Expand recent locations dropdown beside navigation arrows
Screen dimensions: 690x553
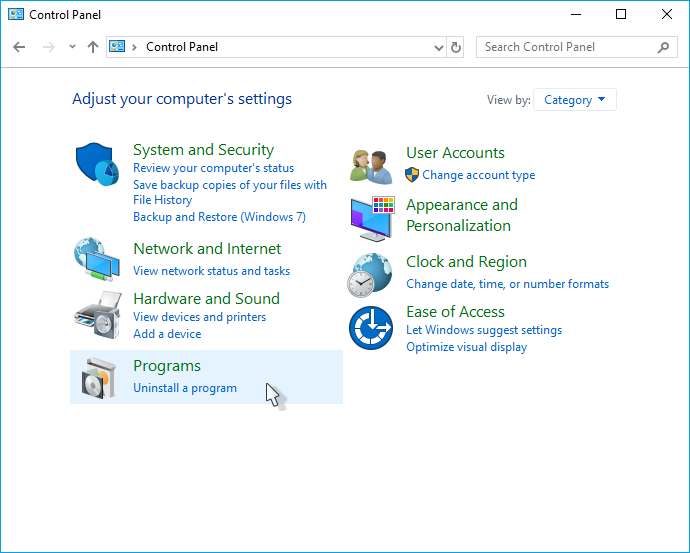coord(72,47)
